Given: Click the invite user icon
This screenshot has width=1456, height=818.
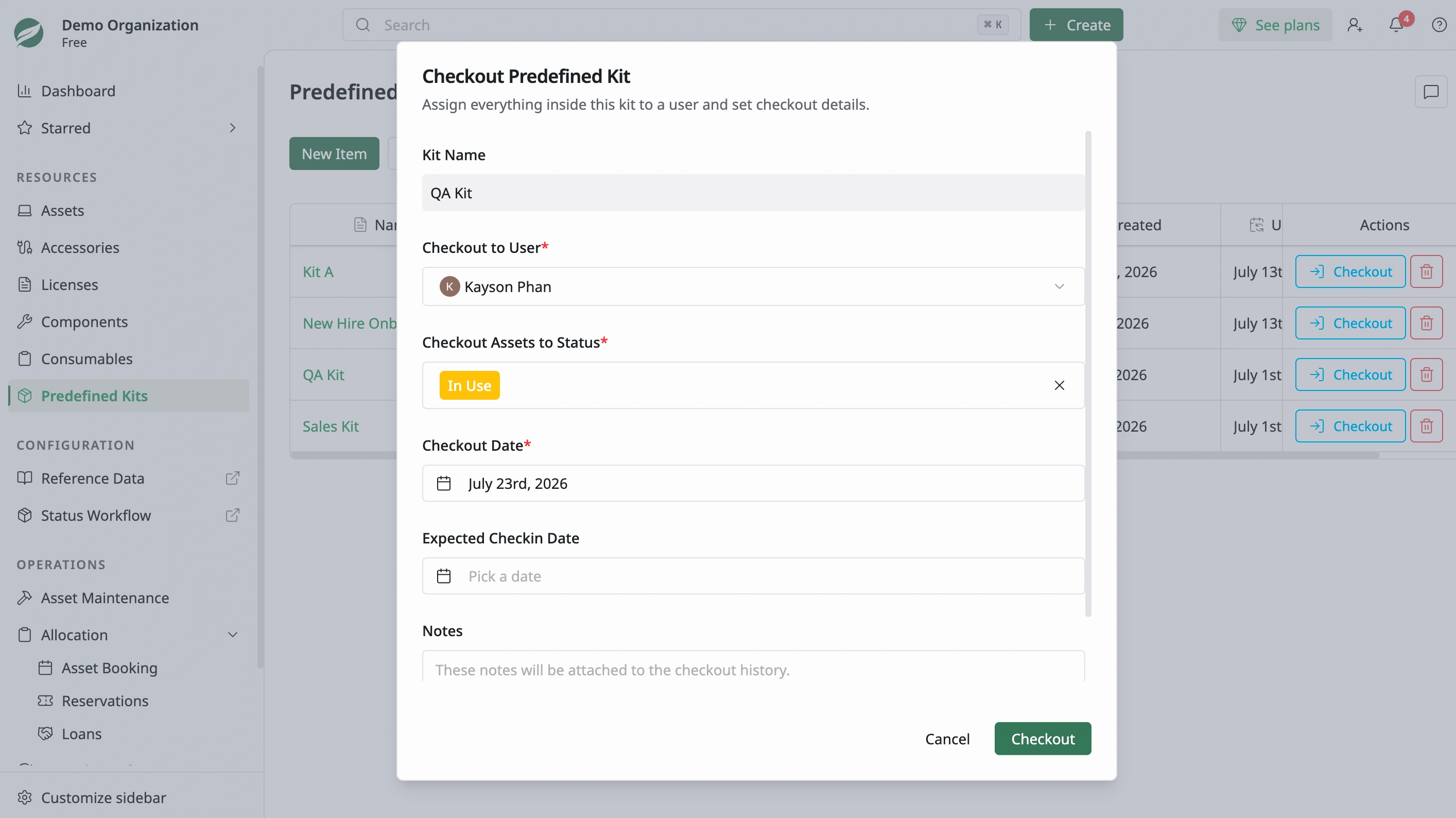Looking at the screenshot, I should point(1354,25).
